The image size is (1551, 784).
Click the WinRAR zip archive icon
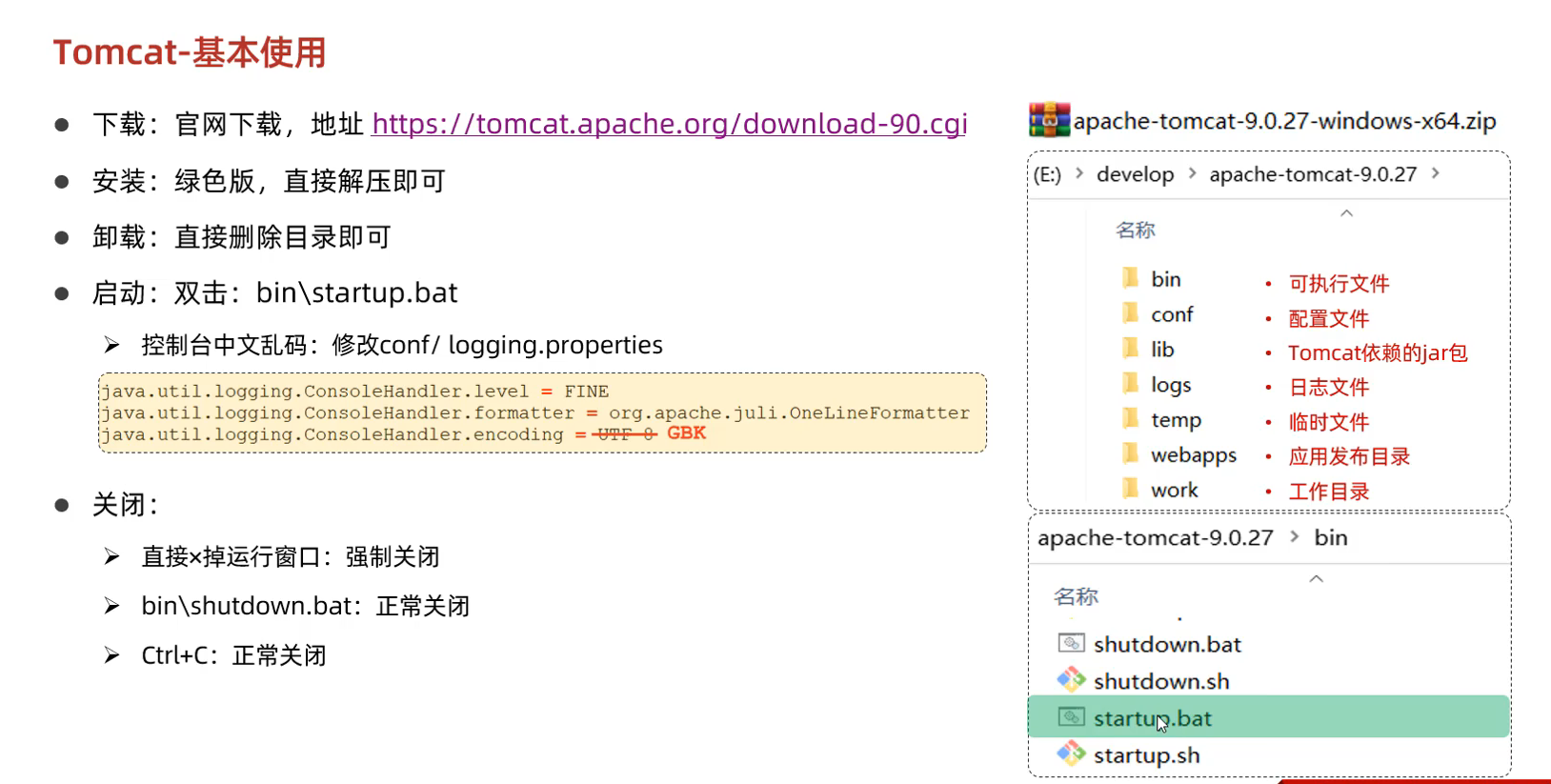click(x=1049, y=121)
